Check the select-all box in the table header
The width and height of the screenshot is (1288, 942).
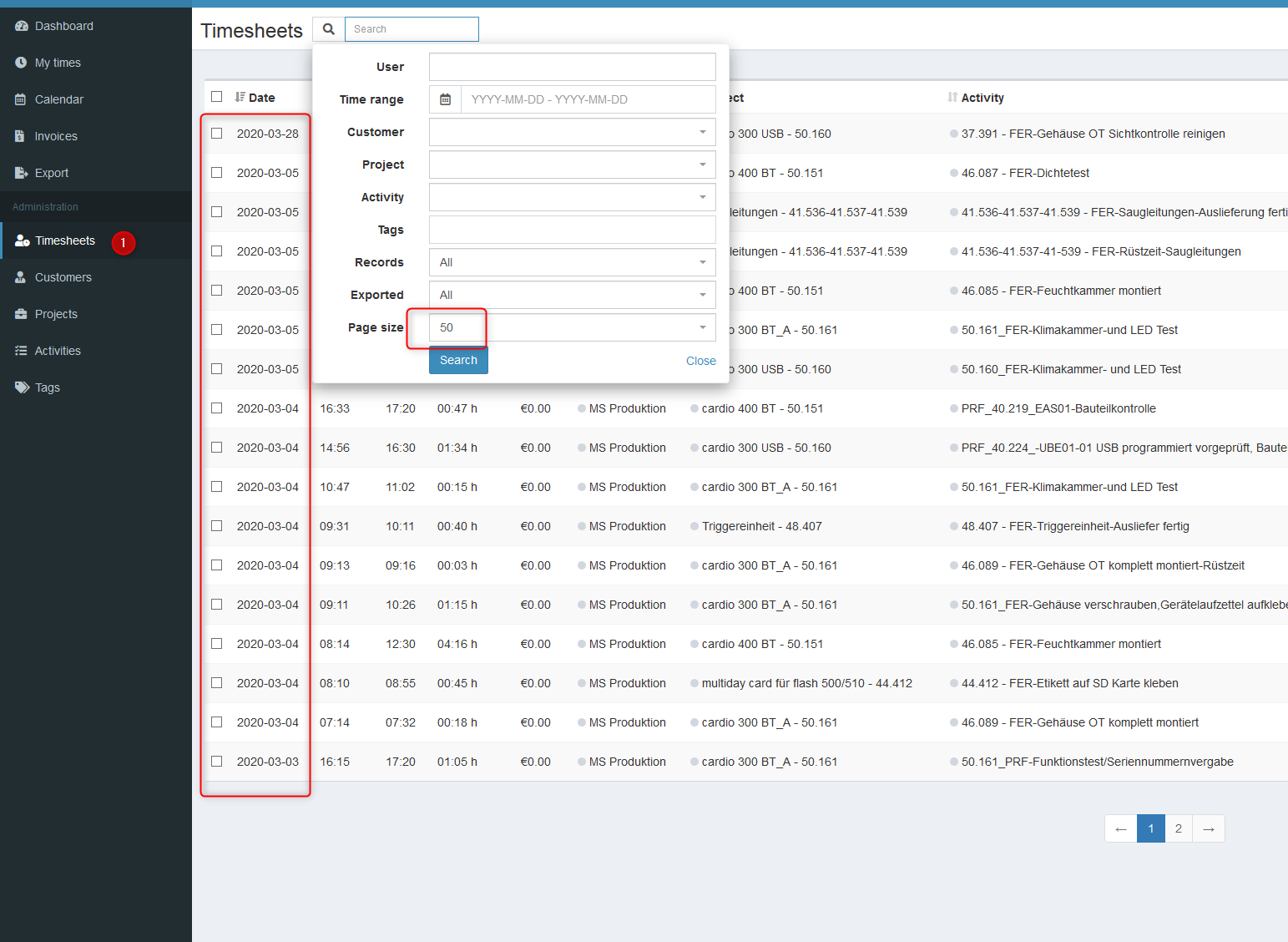[216, 96]
